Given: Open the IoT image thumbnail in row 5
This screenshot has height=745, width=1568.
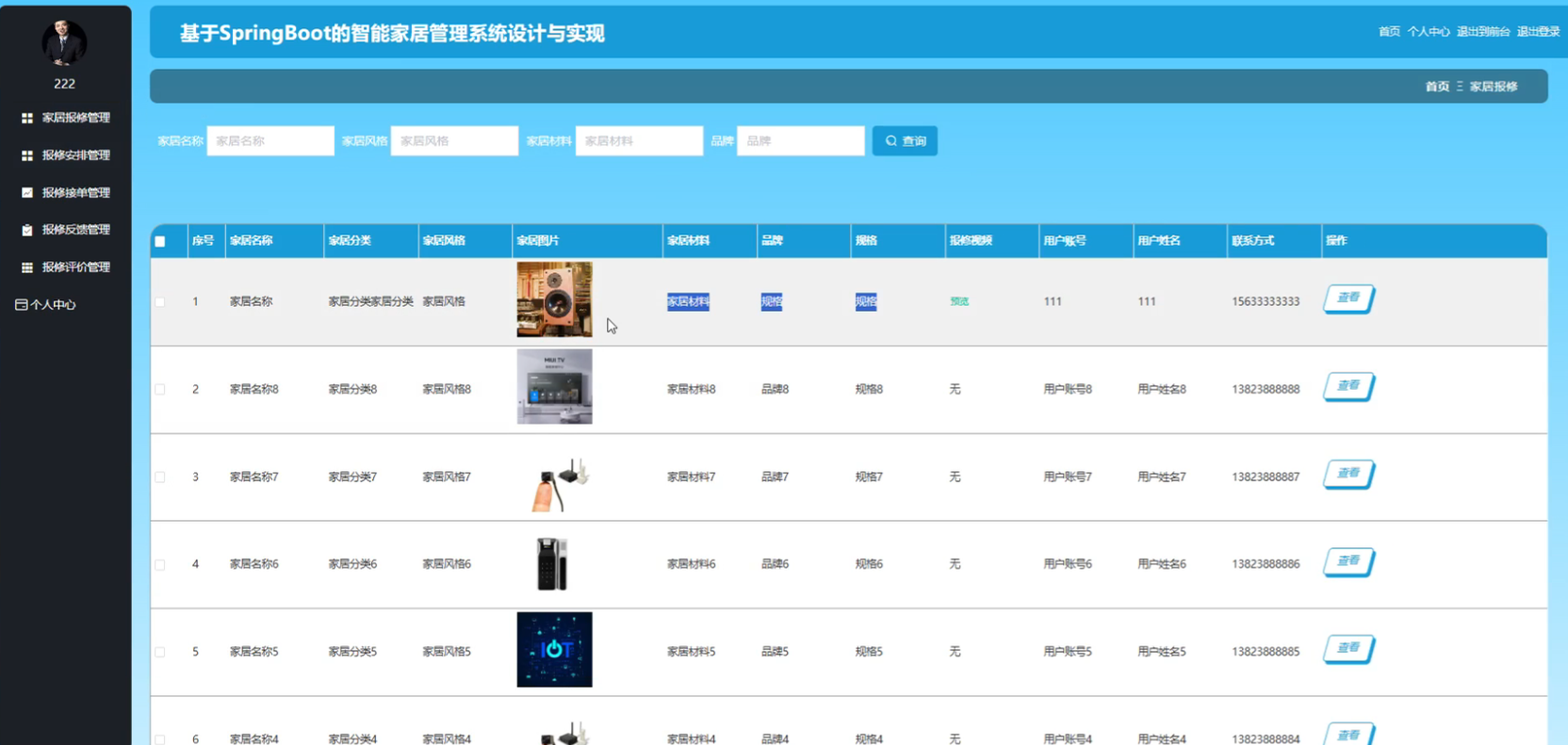Looking at the screenshot, I should 554,650.
